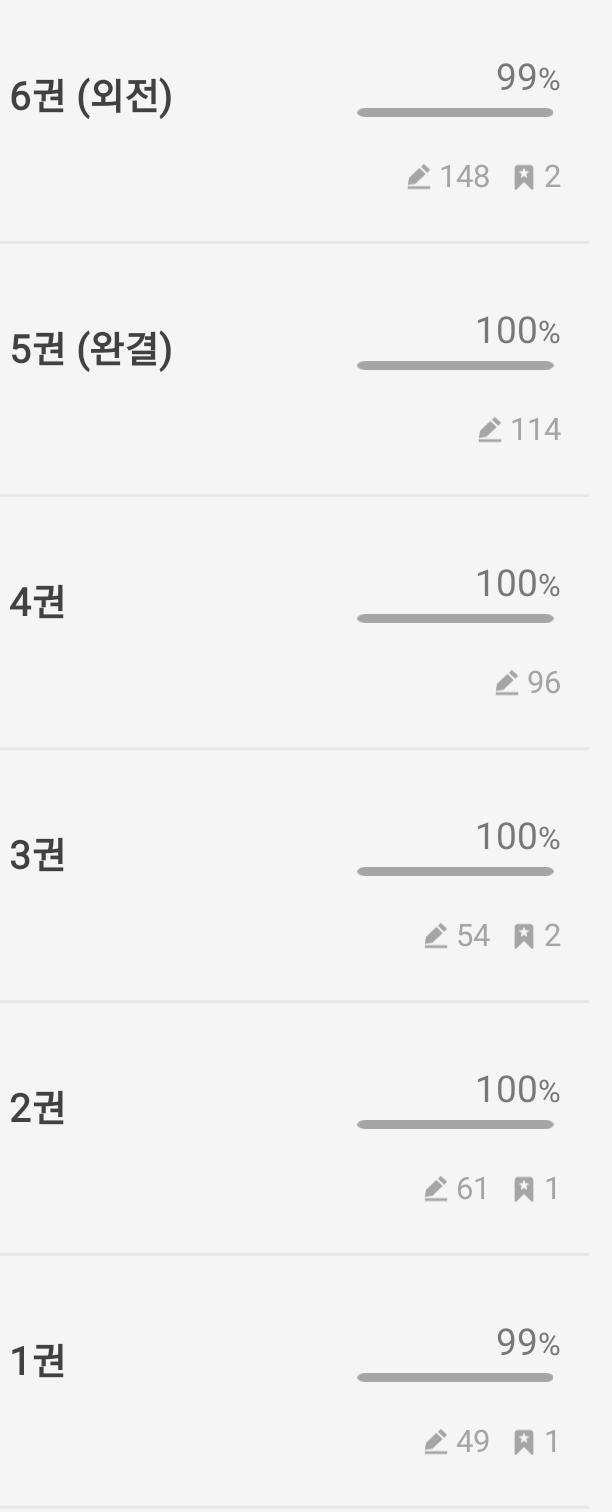Screen dimensions: 612x1512
Task: Click the reading progress bar for 1권
Action: 455,1378
